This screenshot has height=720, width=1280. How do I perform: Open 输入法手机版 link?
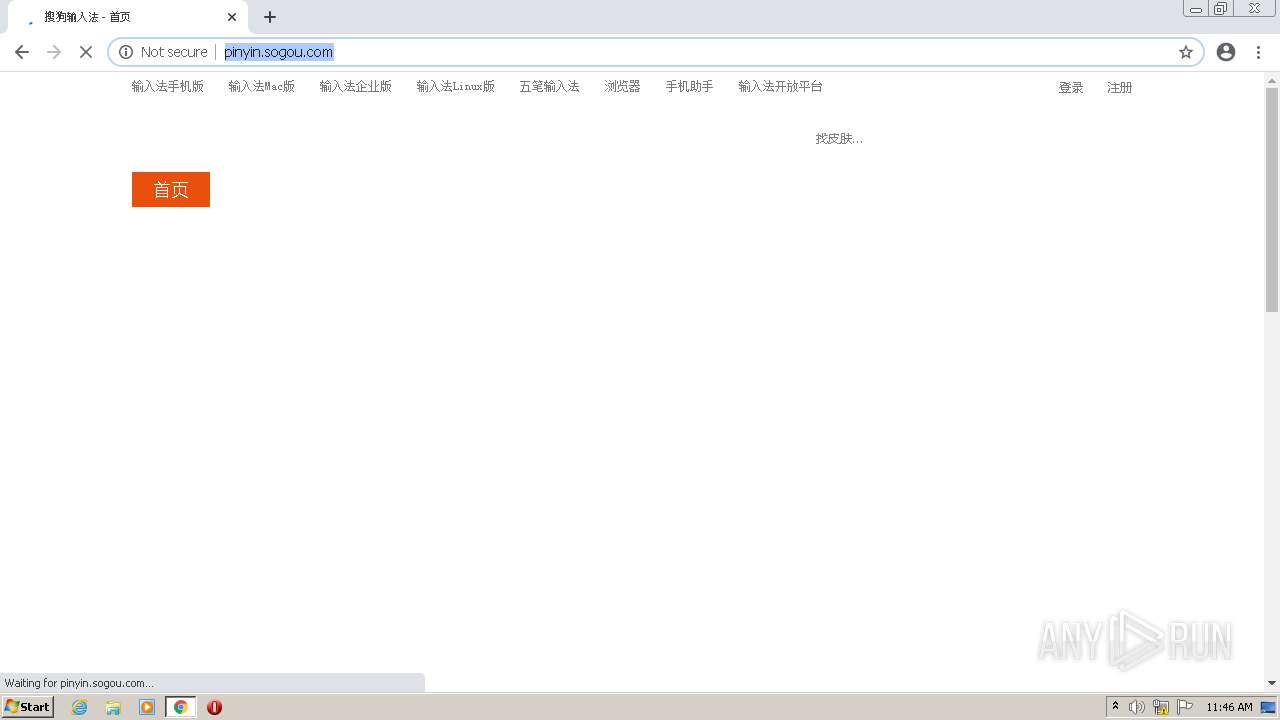(x=167, y=87)
